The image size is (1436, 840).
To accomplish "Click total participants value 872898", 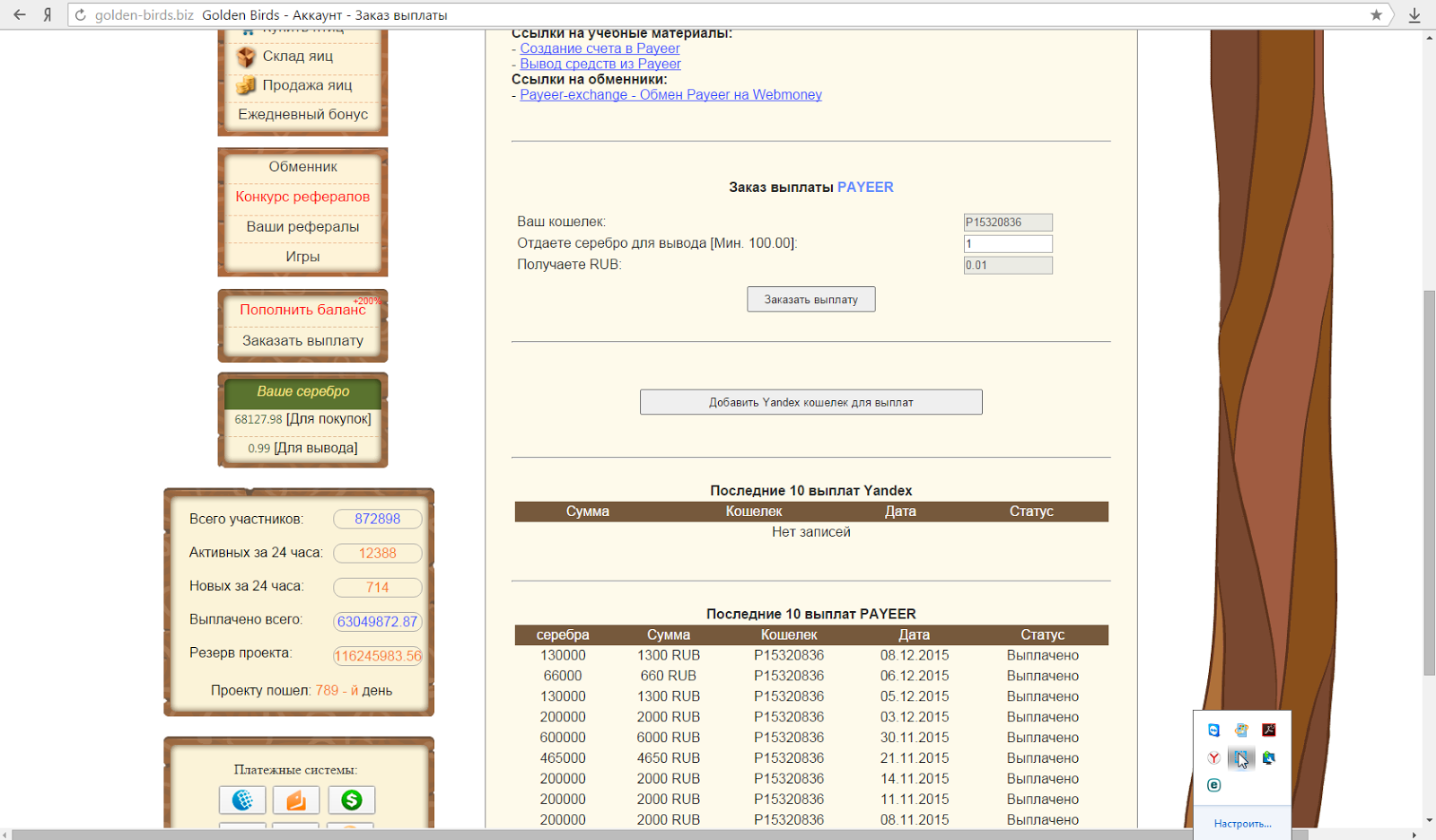I will coord(377,520).
